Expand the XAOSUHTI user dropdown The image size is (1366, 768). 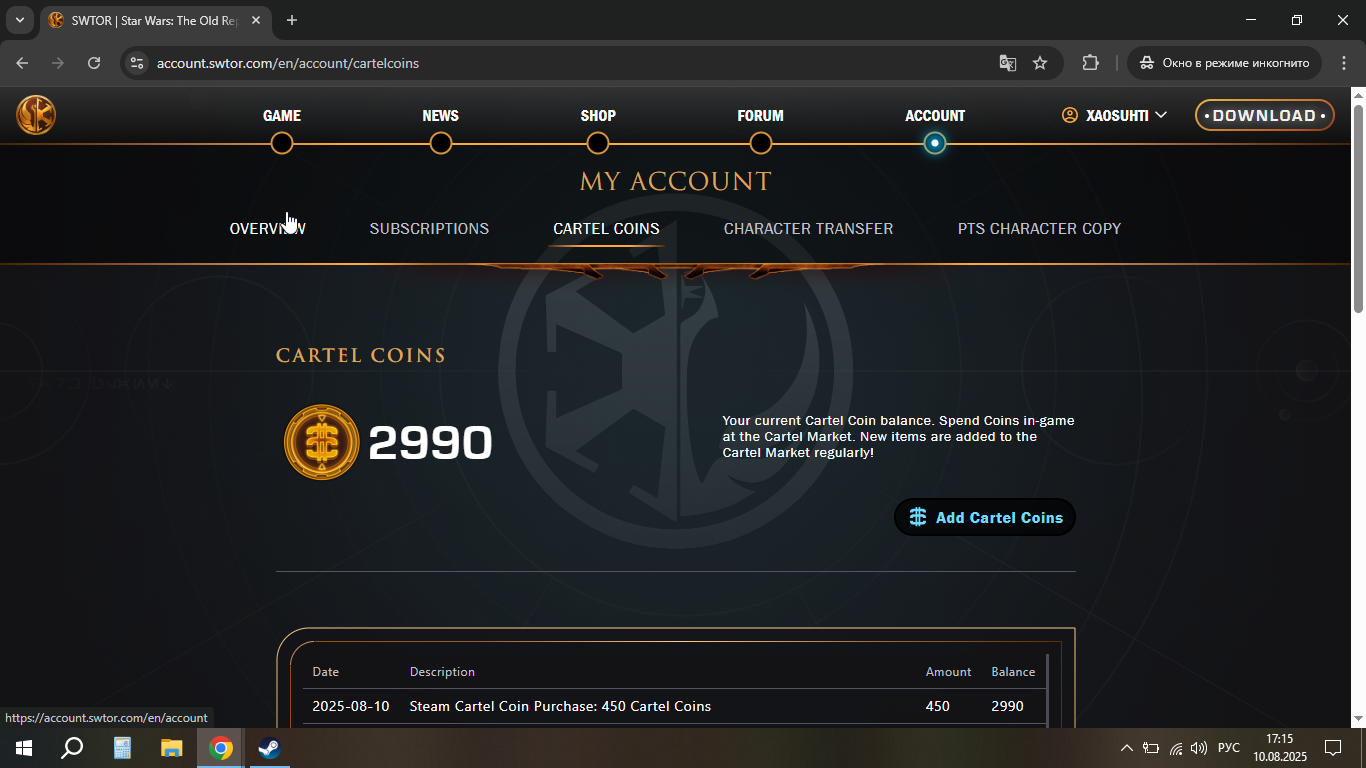point(1115,115)
